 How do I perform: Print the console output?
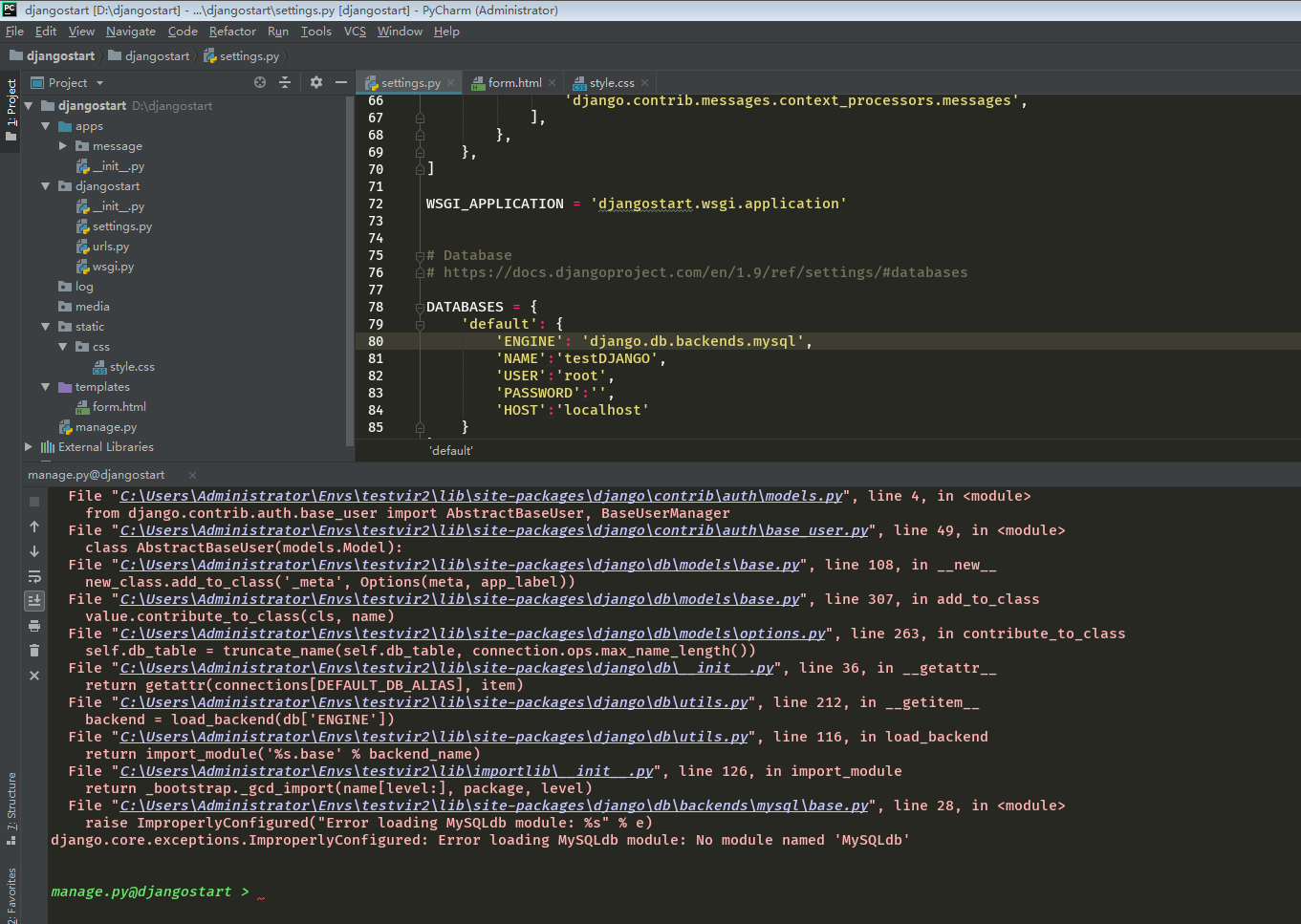pyautogui.click(x=34, y=626)
